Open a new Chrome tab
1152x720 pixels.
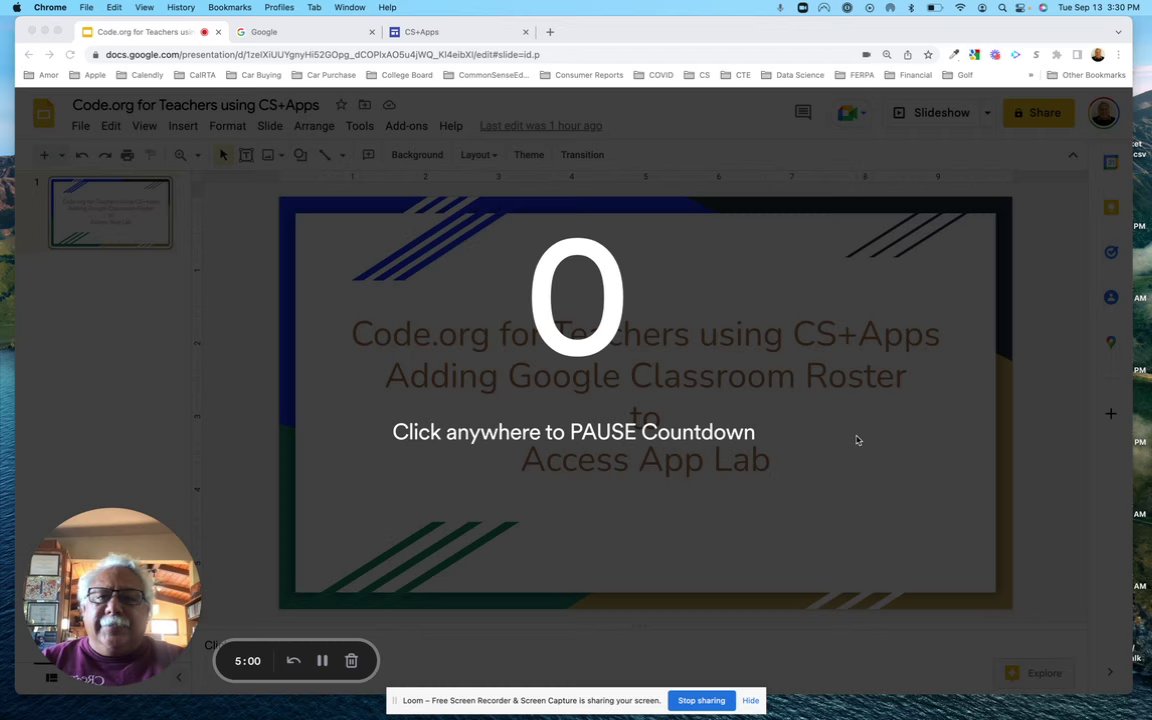[x=550, y=32]
